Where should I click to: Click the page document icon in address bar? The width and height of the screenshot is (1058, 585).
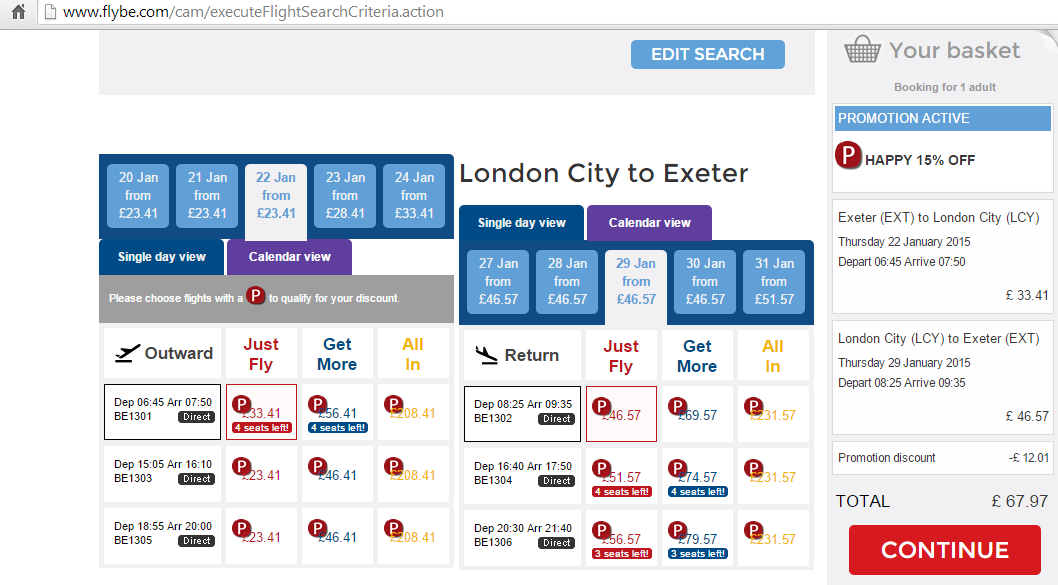coord(49,11)
